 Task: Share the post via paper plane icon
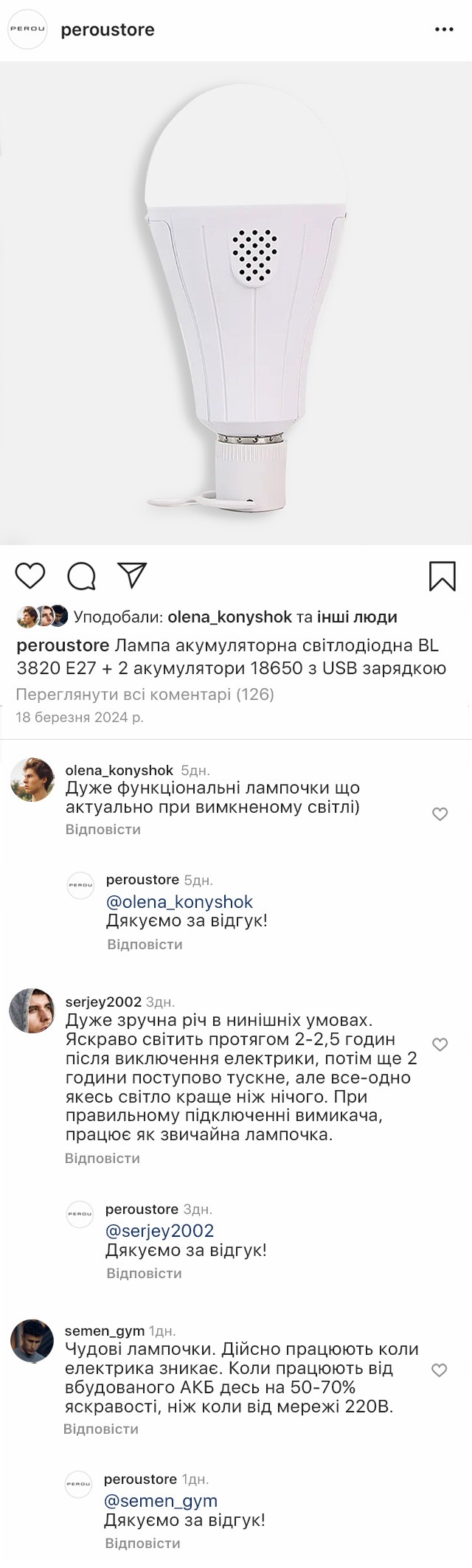click(133, 575)
